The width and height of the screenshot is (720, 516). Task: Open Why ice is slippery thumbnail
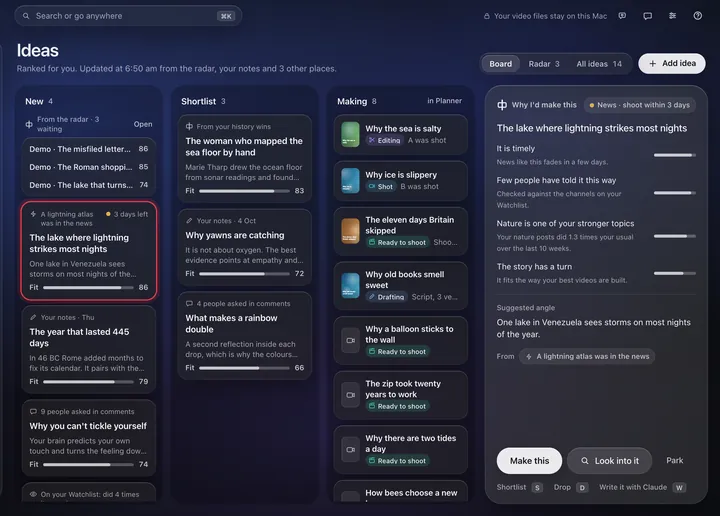coord(350,180)
